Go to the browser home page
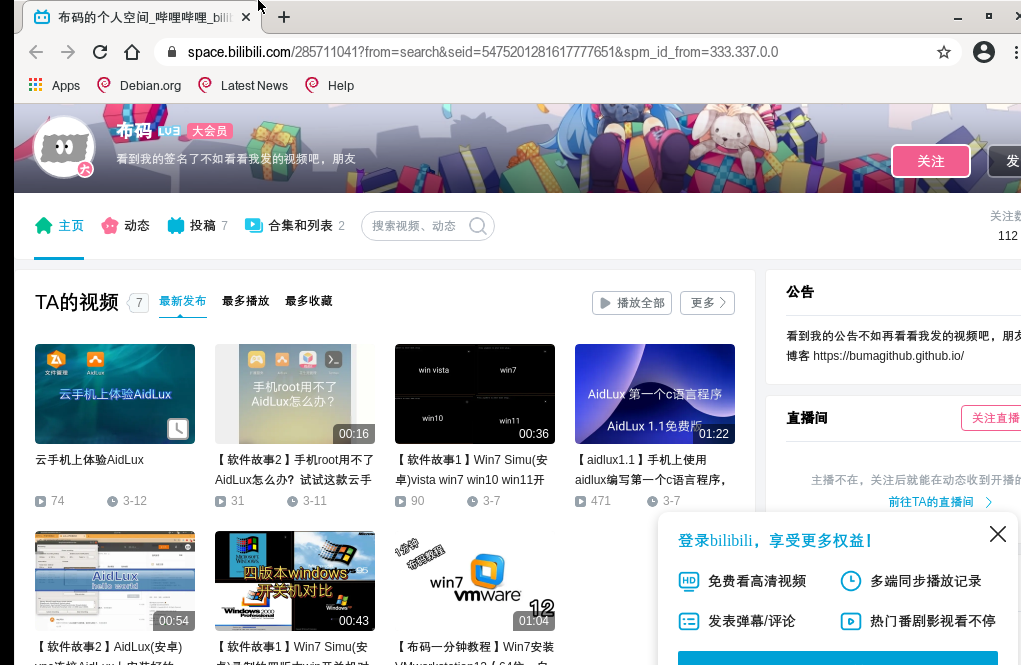Viewport: 1021px width, 665px height. coord(132,52)
